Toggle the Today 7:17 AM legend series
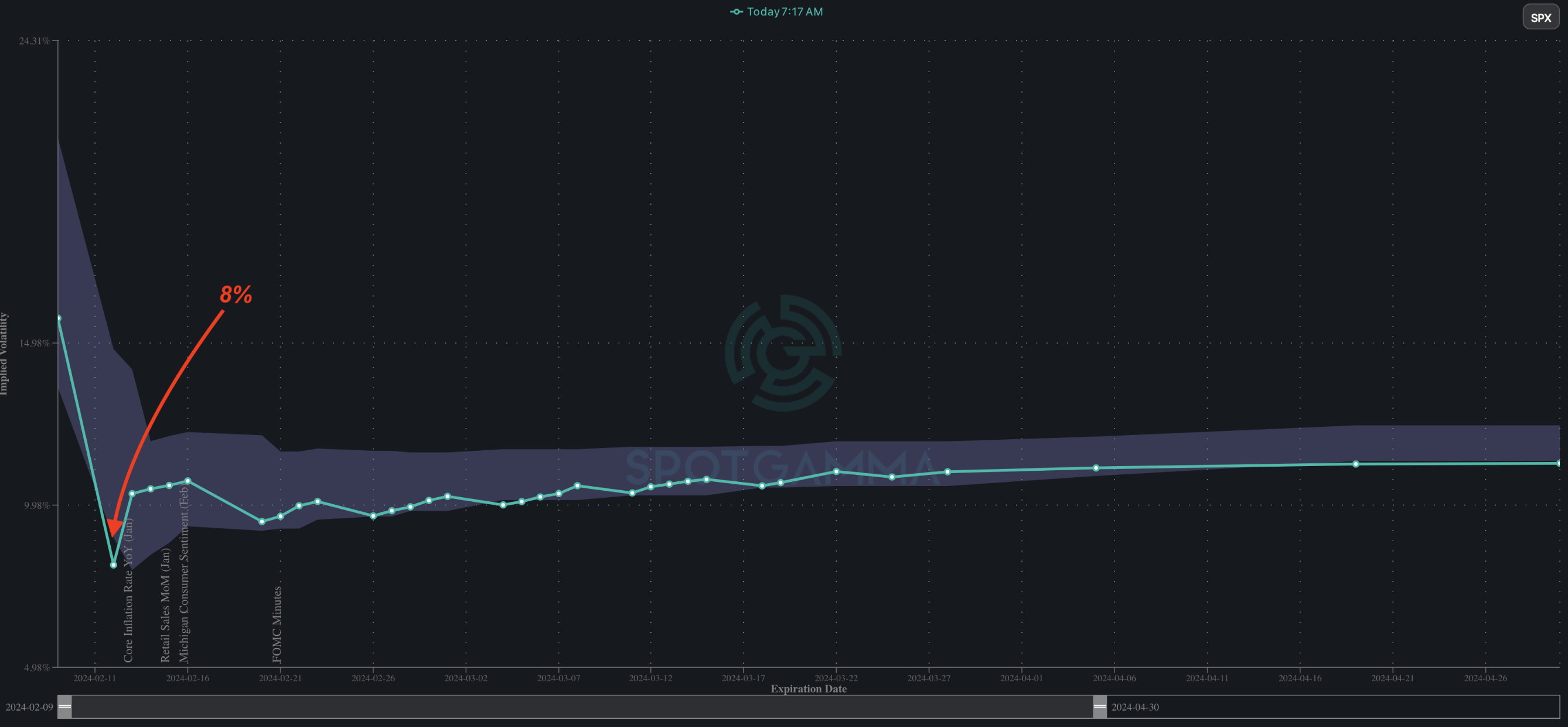 coord(784,12)
